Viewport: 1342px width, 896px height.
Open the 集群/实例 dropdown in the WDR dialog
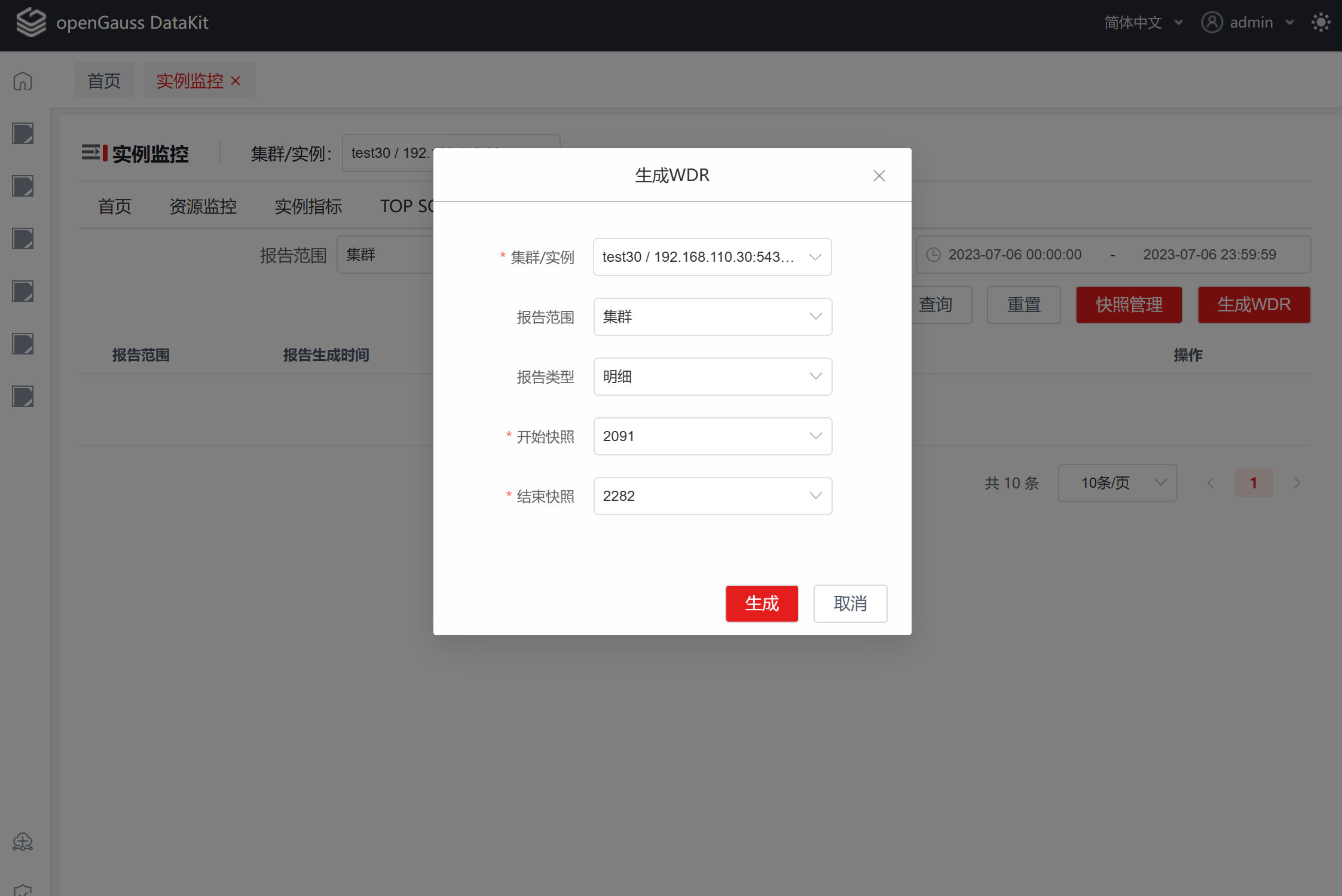[x=712, y=257]
